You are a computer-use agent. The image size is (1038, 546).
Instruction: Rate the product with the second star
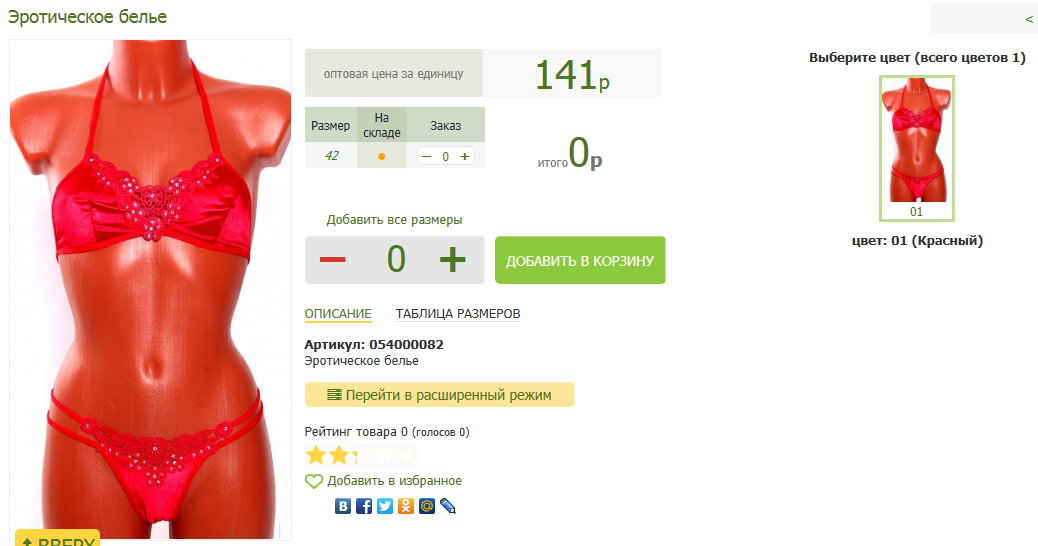click(x=339, y=455)
